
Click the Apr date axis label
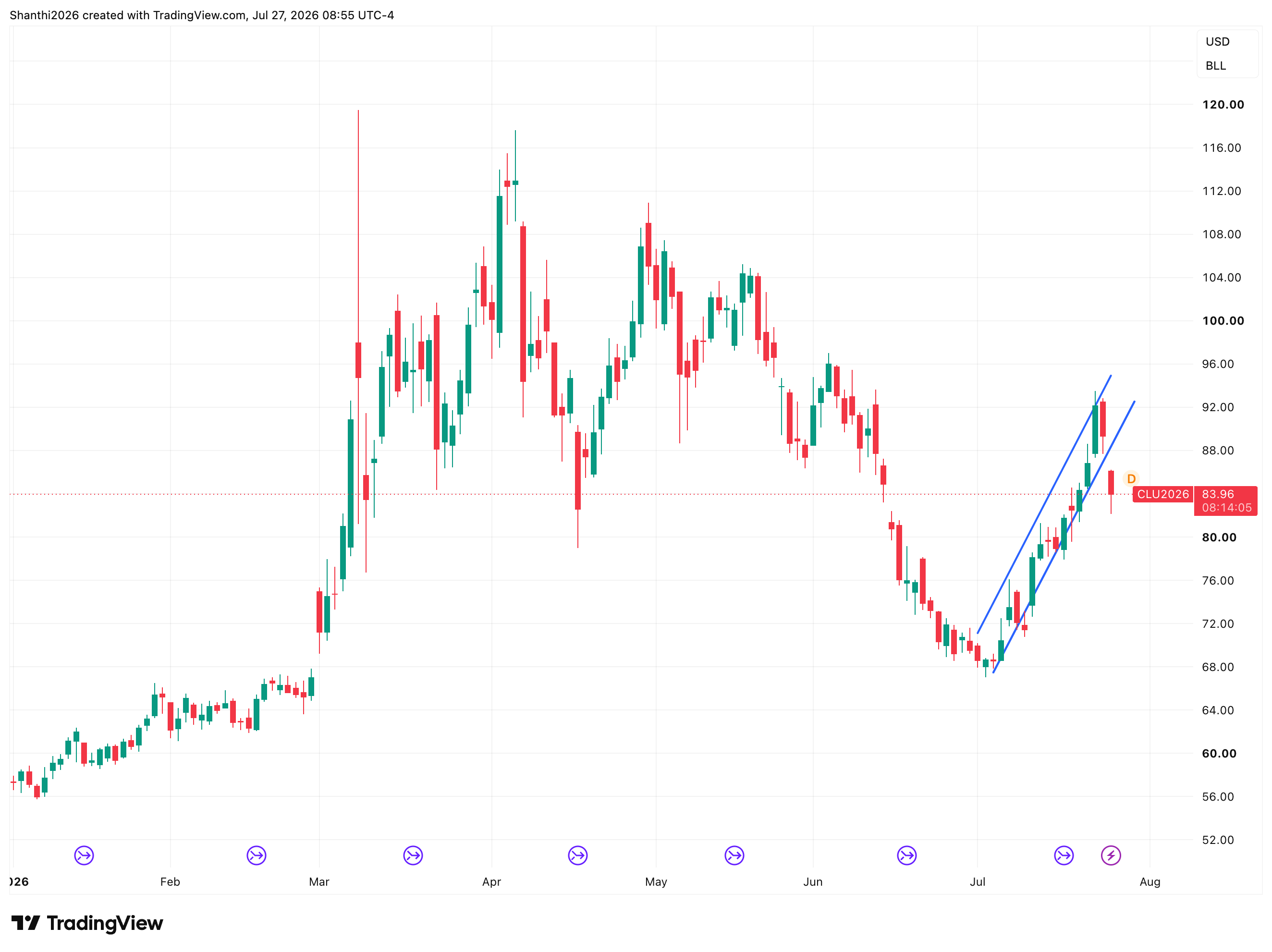[x=492, y=882]
